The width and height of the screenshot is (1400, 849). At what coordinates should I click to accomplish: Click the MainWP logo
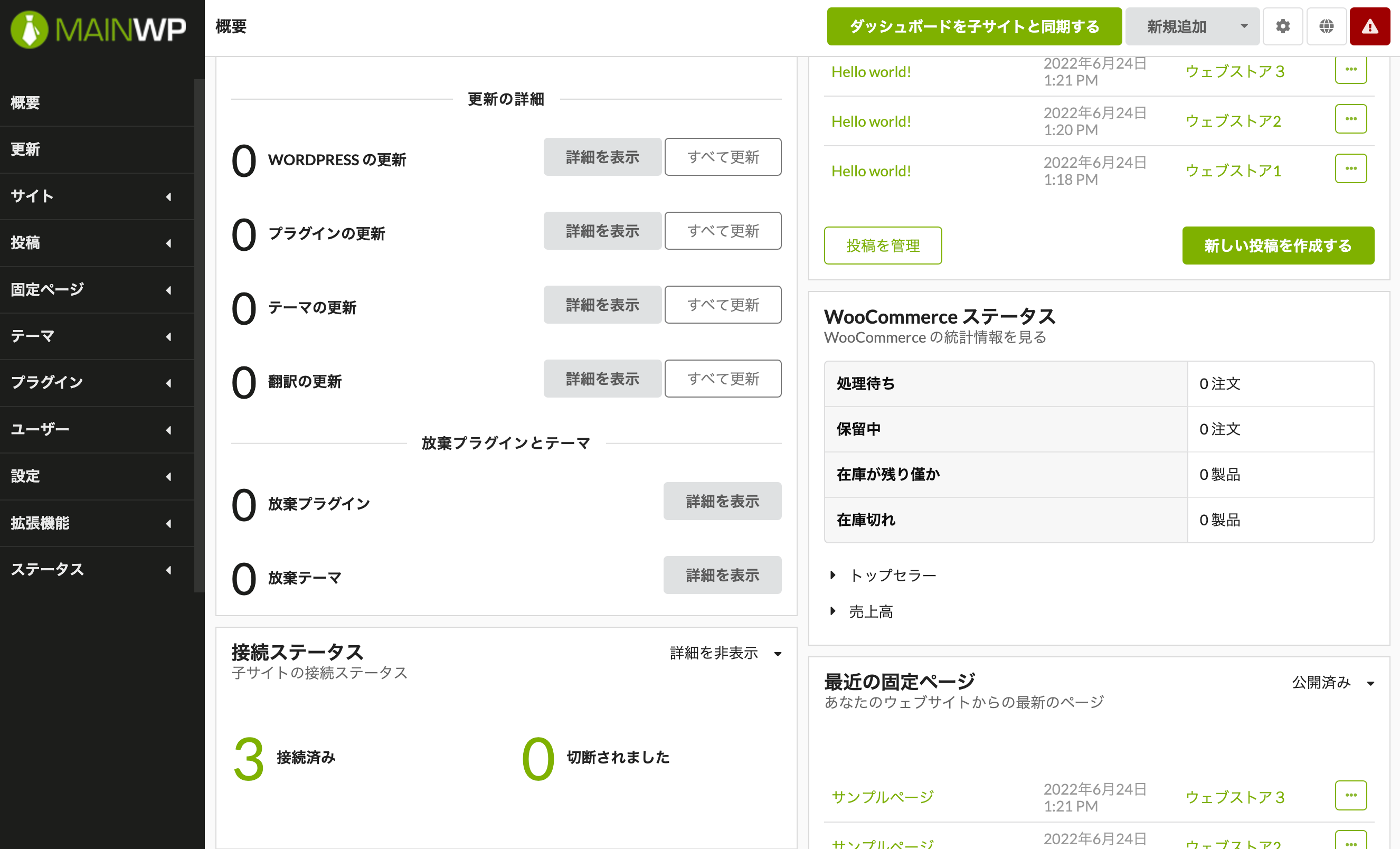point(98,29)
